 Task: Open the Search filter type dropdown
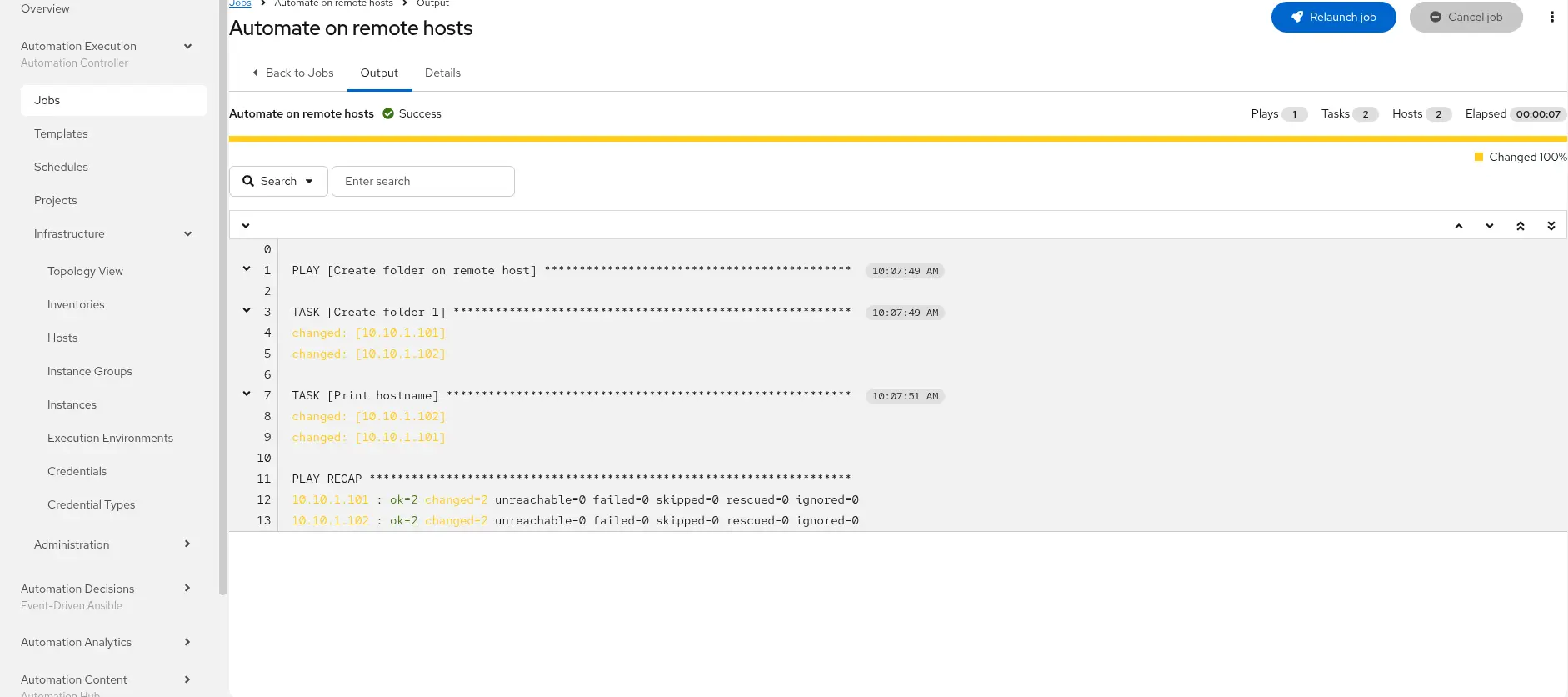309,181
